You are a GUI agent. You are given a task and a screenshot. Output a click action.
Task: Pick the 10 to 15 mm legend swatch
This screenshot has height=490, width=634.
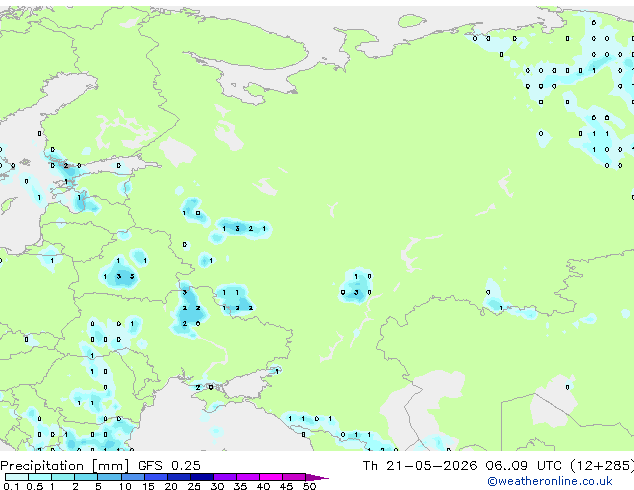pos(133,477)
